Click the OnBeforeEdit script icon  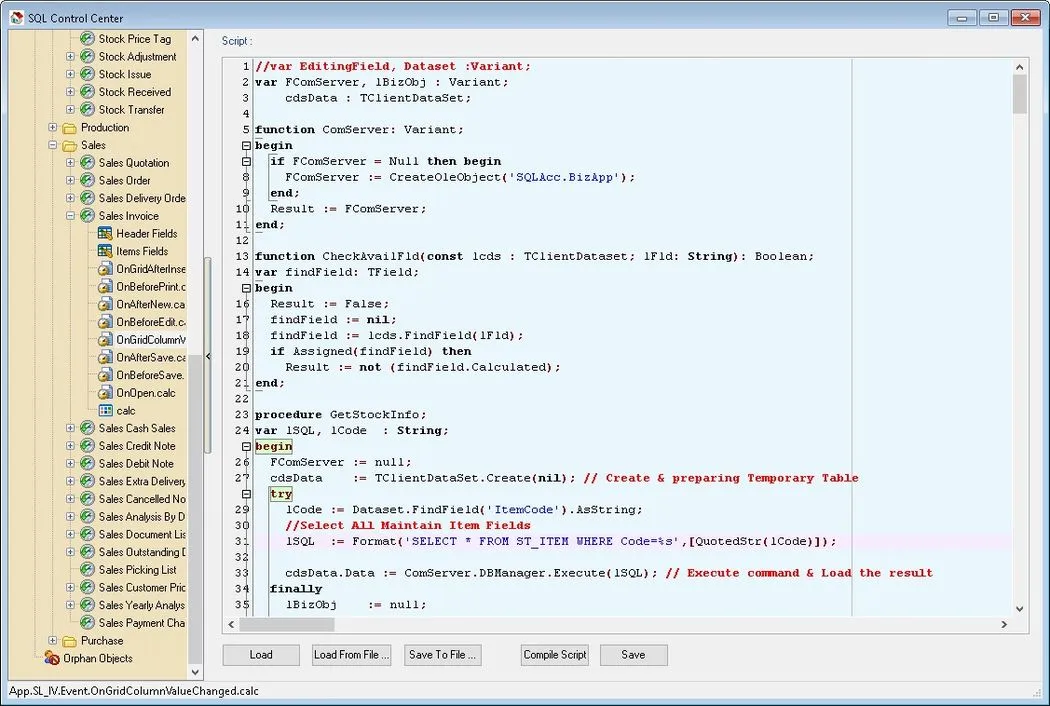[105, 322]
